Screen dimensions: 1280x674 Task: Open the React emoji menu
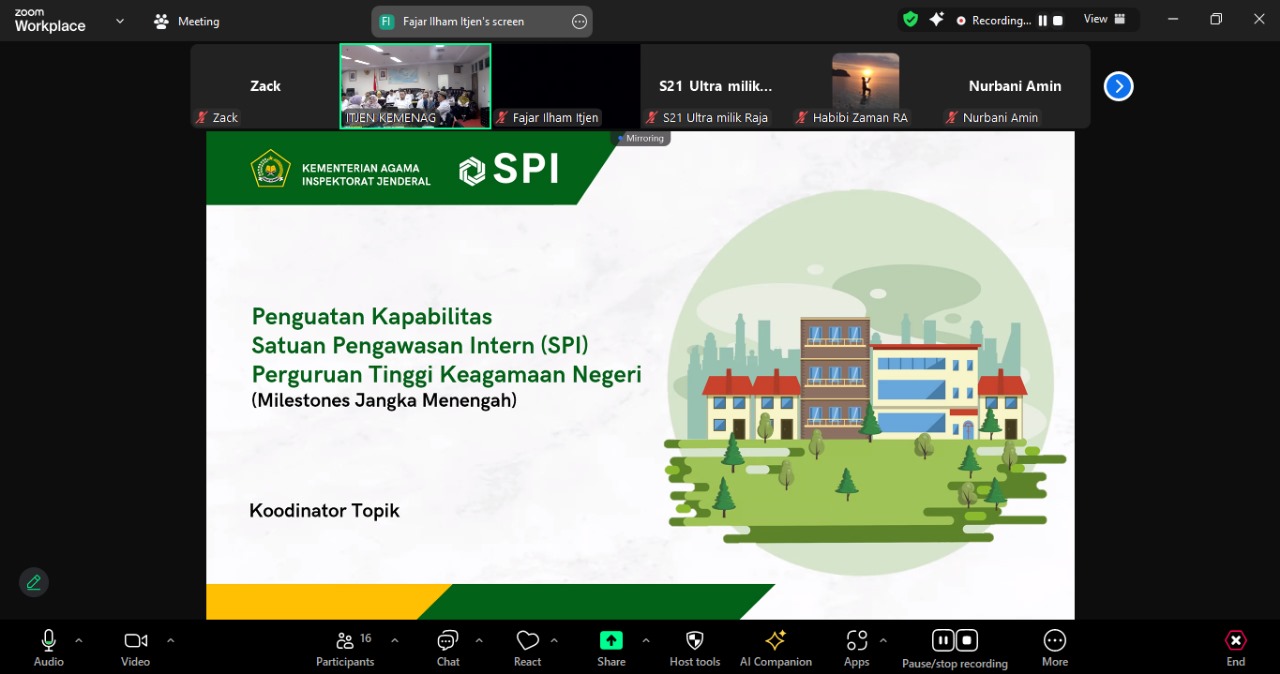click(527, 648)
